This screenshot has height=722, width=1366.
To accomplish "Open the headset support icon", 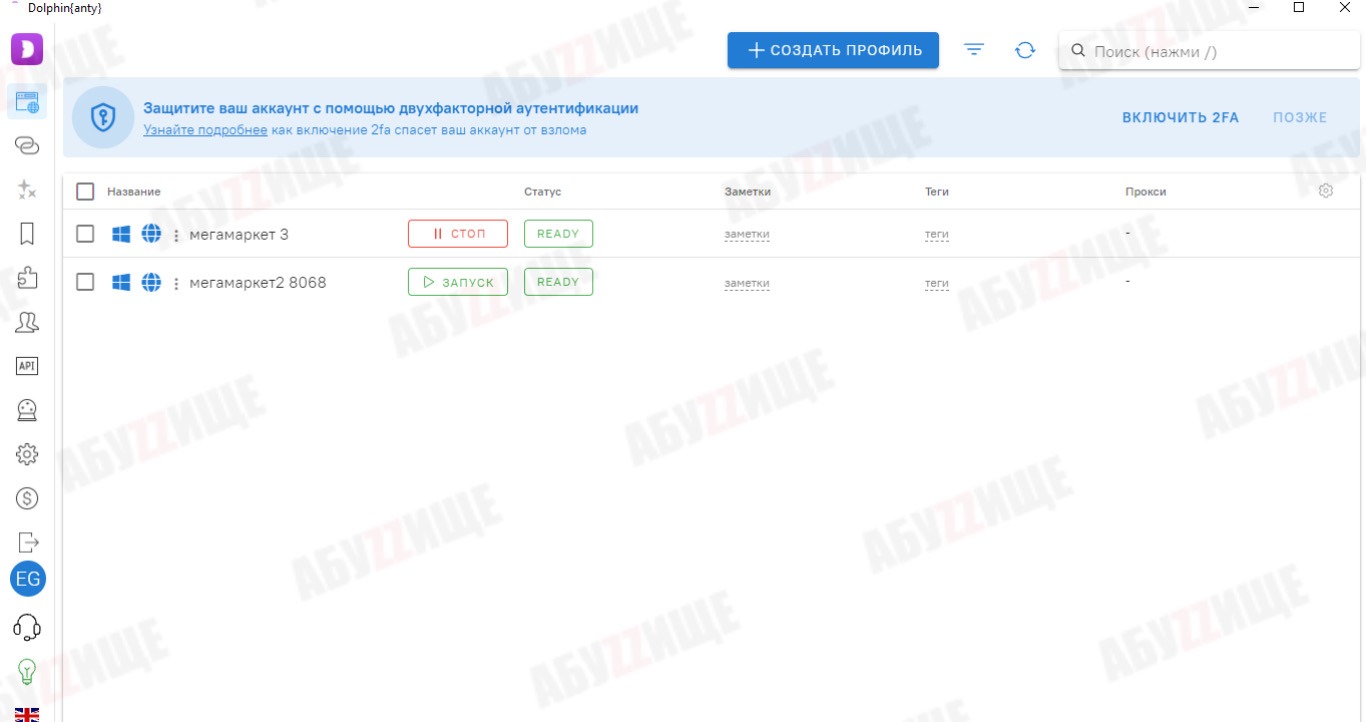I will 27,627.
